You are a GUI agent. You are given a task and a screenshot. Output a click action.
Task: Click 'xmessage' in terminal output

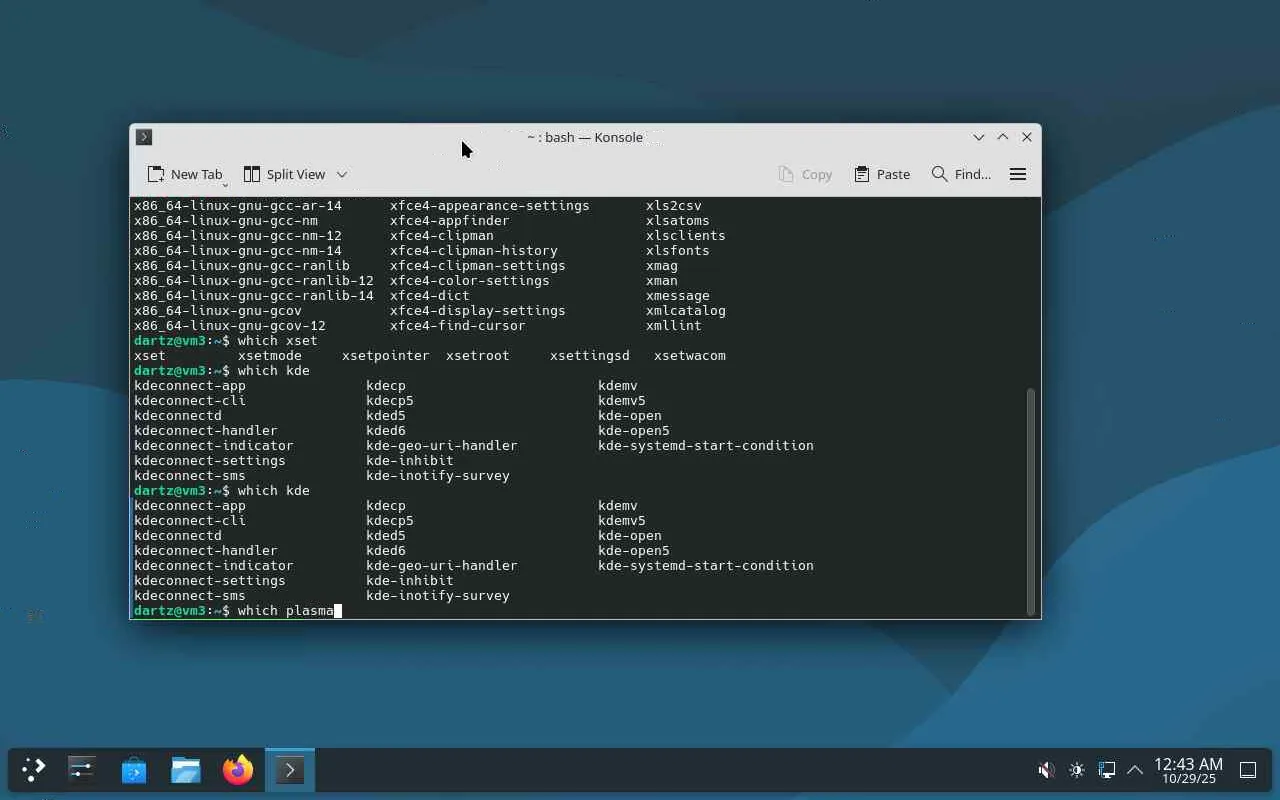[x=678, y=296]
